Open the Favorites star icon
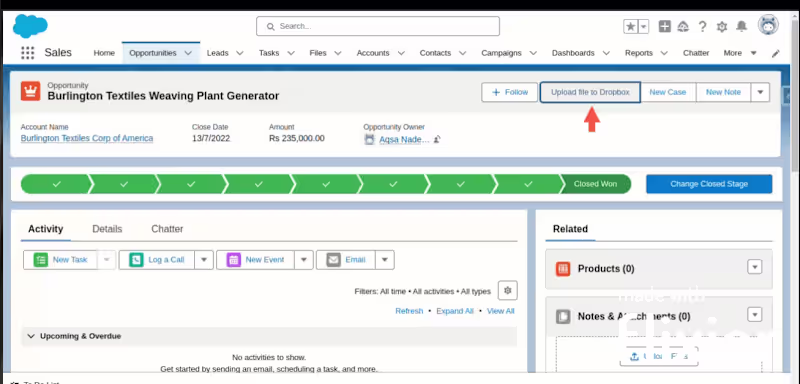 coord(631,27)
